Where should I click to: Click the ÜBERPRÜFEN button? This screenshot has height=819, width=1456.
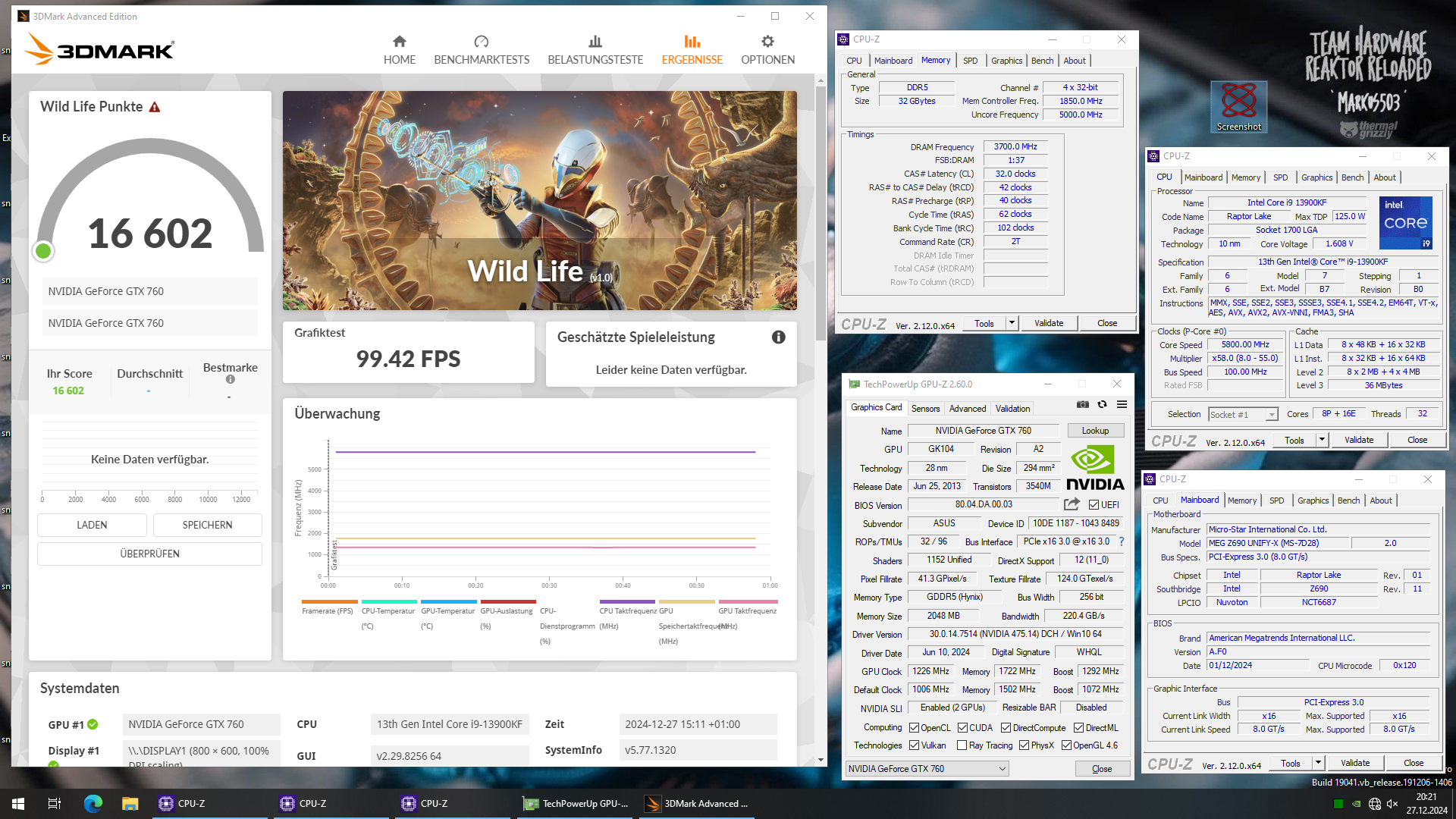(149, 554)
